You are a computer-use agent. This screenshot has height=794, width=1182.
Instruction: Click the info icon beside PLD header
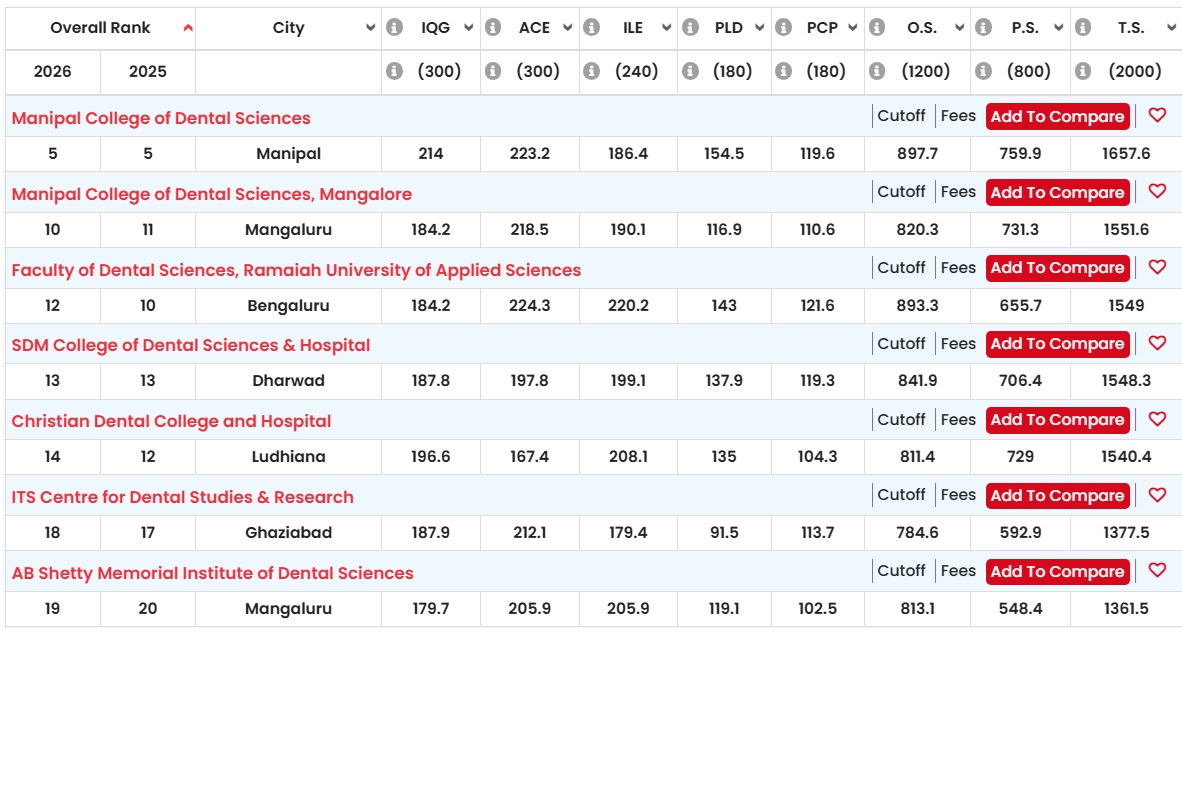point(691,28)
